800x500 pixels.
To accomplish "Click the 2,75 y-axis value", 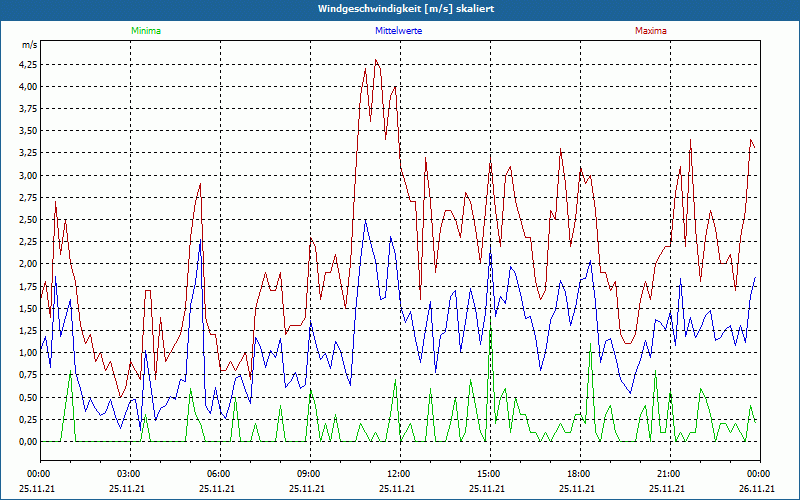I will (28, 197).
